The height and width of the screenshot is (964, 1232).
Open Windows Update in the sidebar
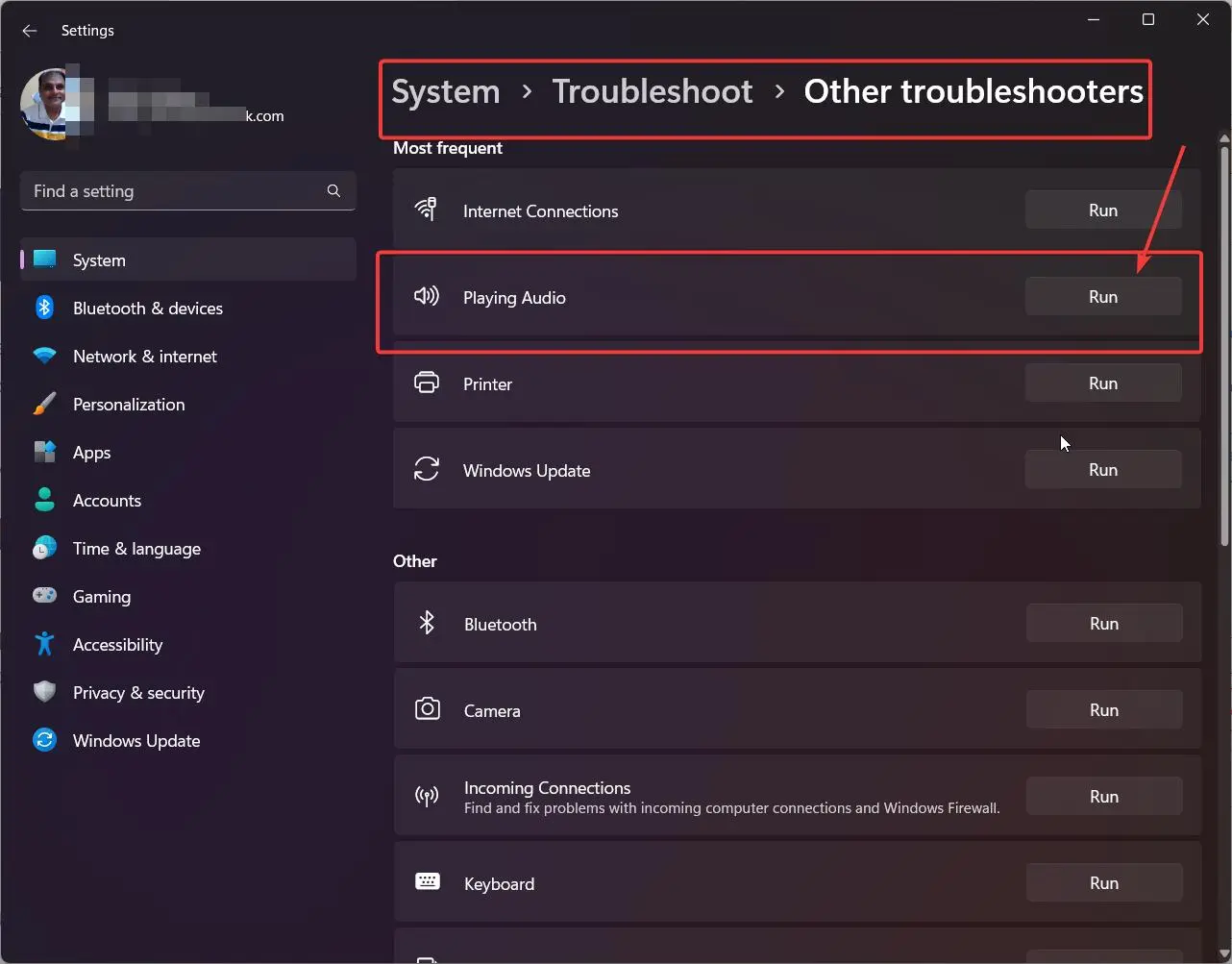coord(188,740)
